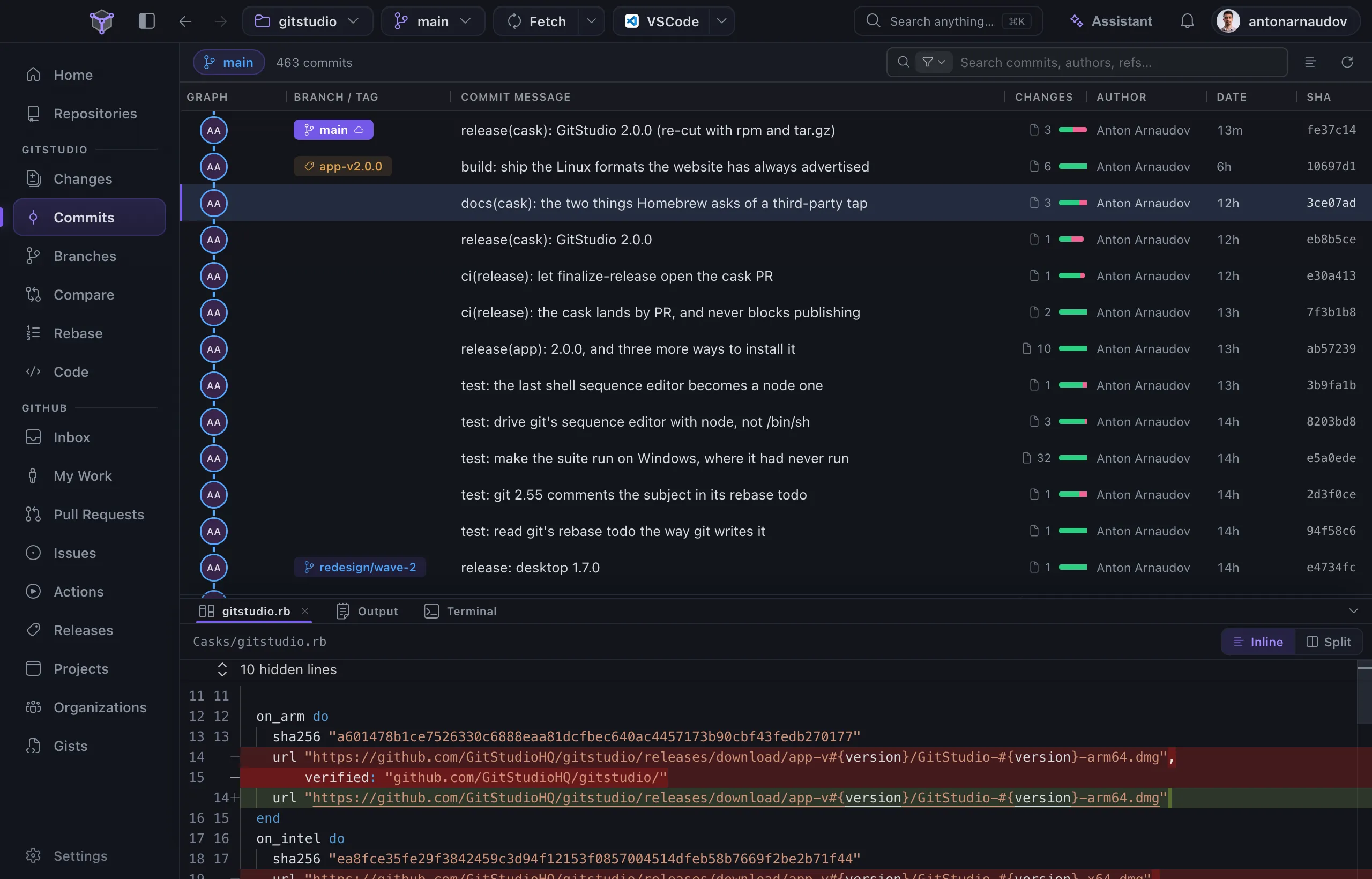
Task: Expand the VSCode editor chevron
Action: tap(721, 21)
